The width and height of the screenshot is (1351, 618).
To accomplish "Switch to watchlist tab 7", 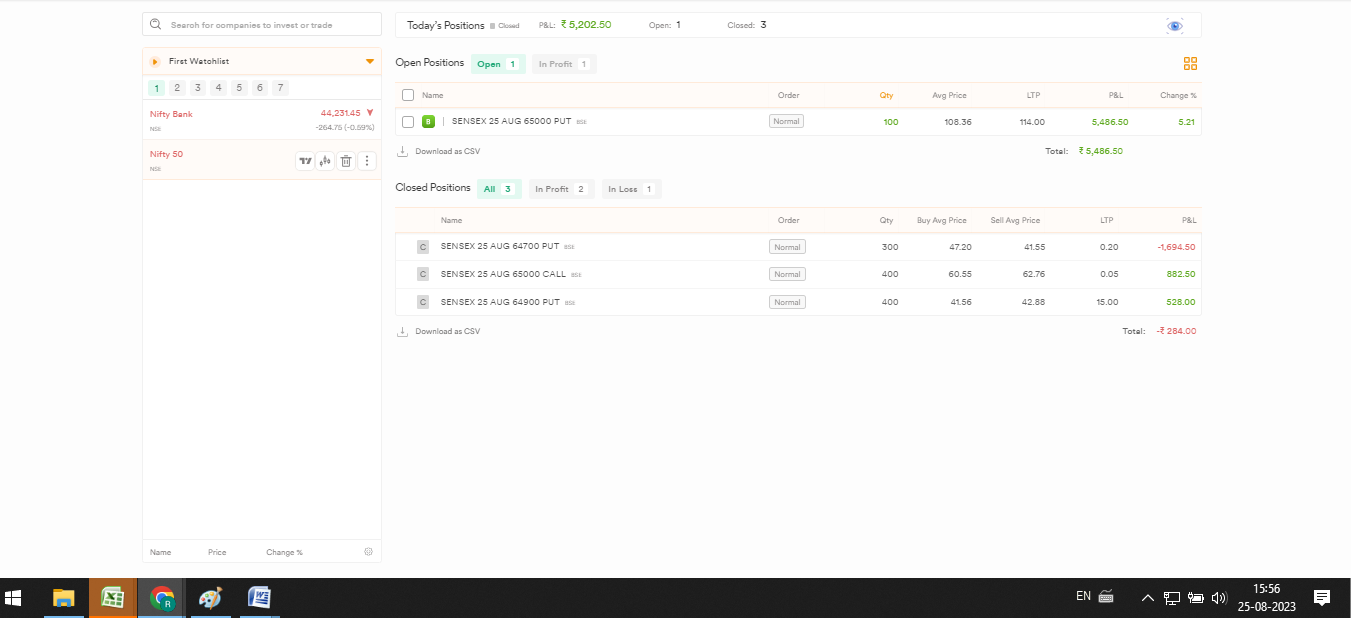I will click(x=281, y=88).
